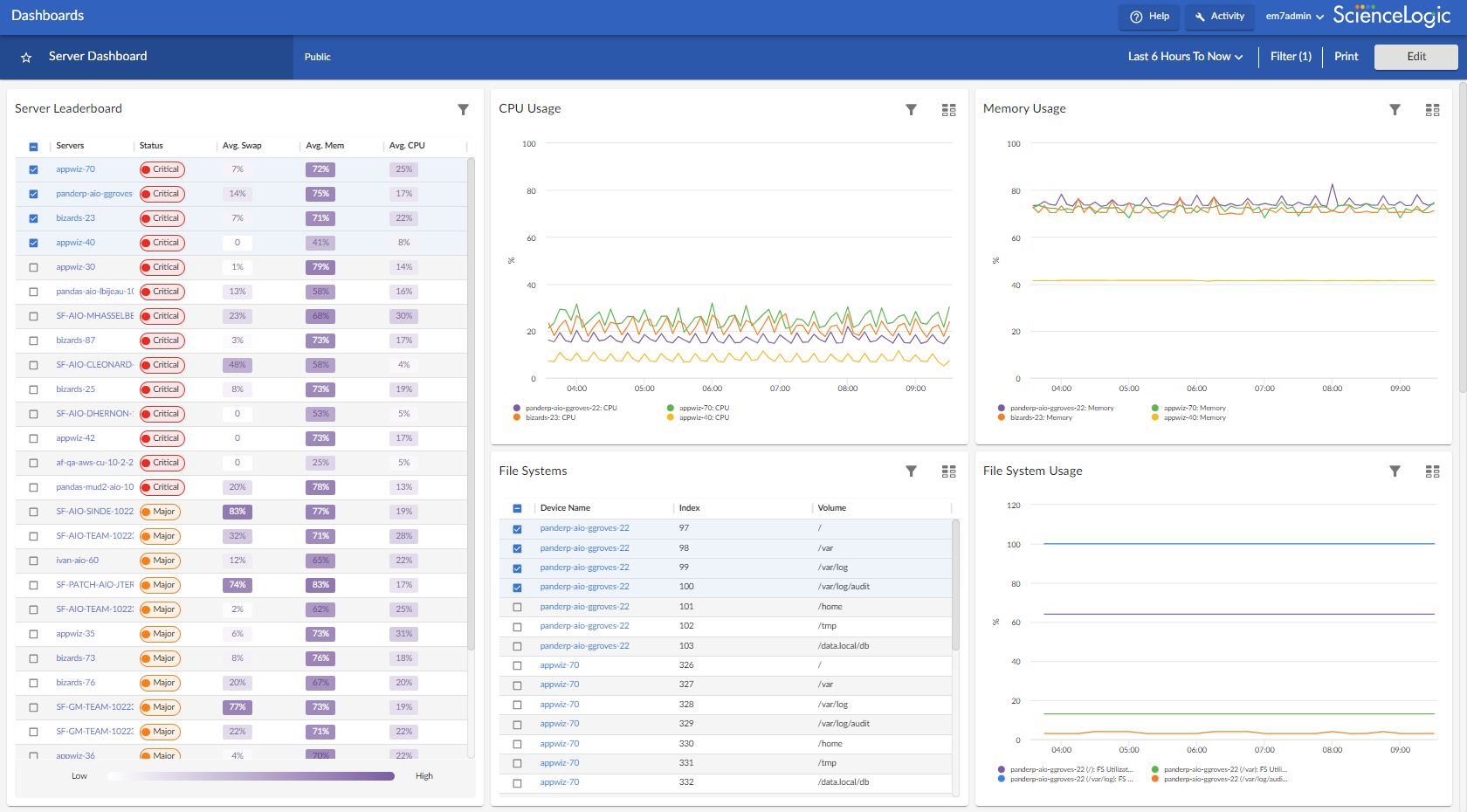The height and width of the screenshot is (812, 1467).
Task: Click the Low-High color gradient legend bar
Action: 251,776
